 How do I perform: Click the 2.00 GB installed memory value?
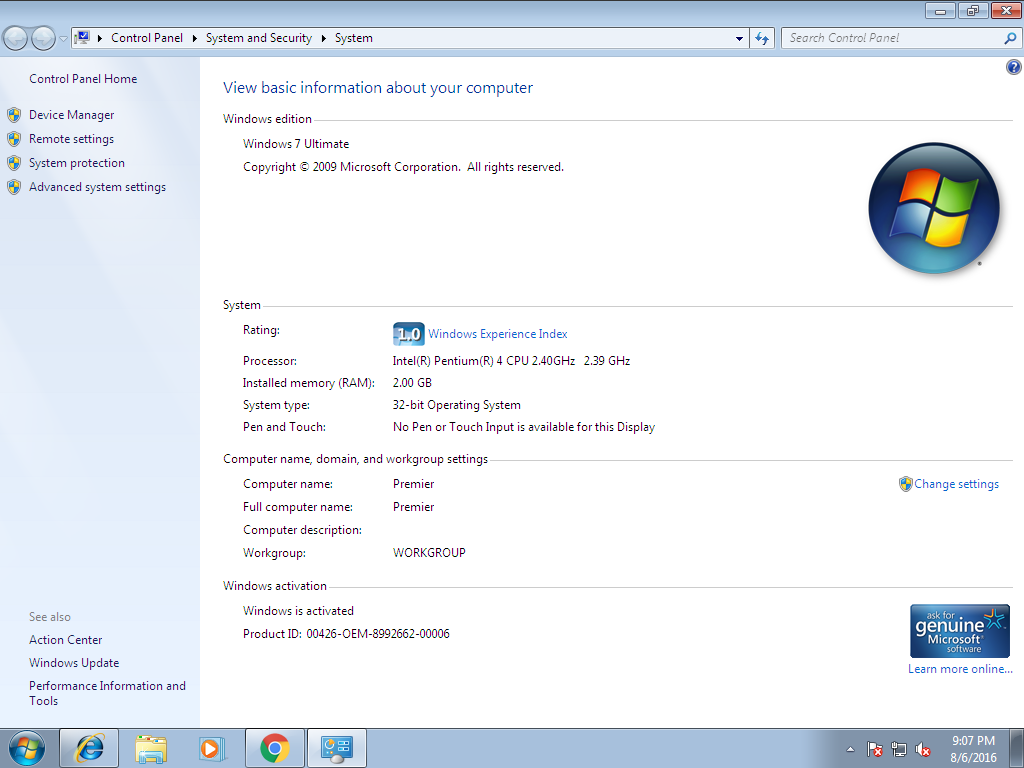[x=412, y=383]
